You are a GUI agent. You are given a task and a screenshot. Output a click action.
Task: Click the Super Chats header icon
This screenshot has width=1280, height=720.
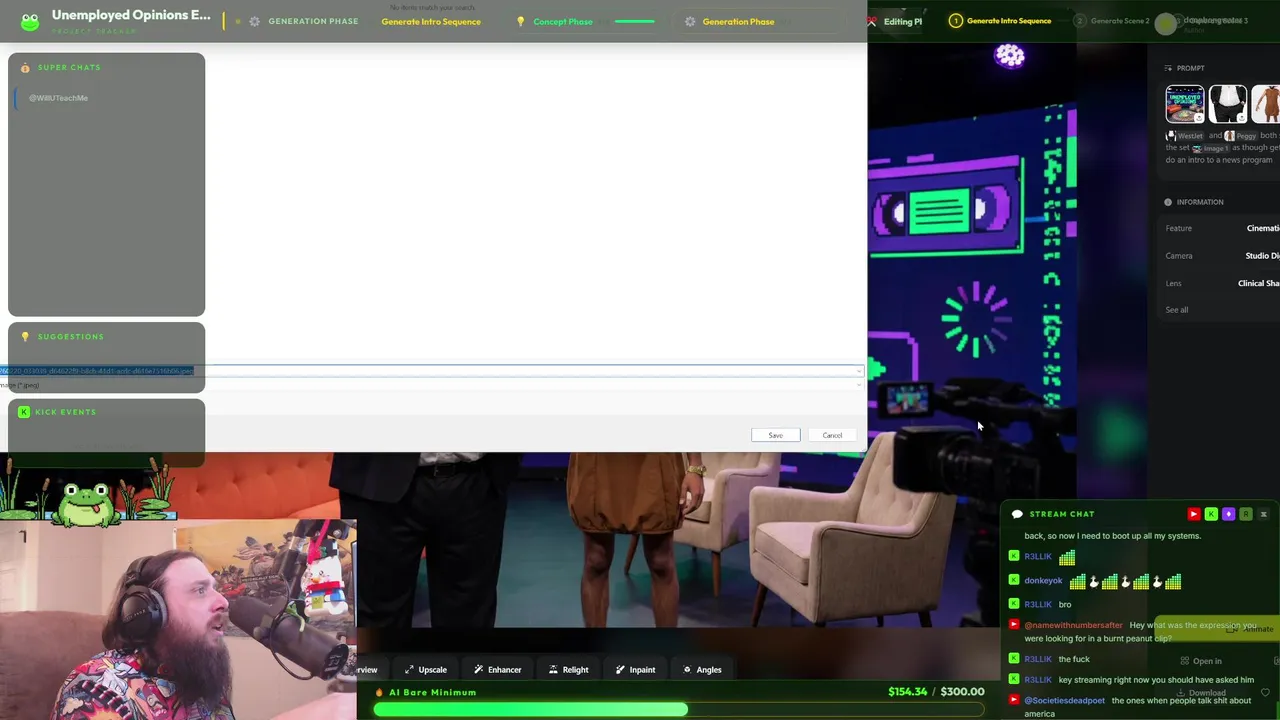[25, 68]
